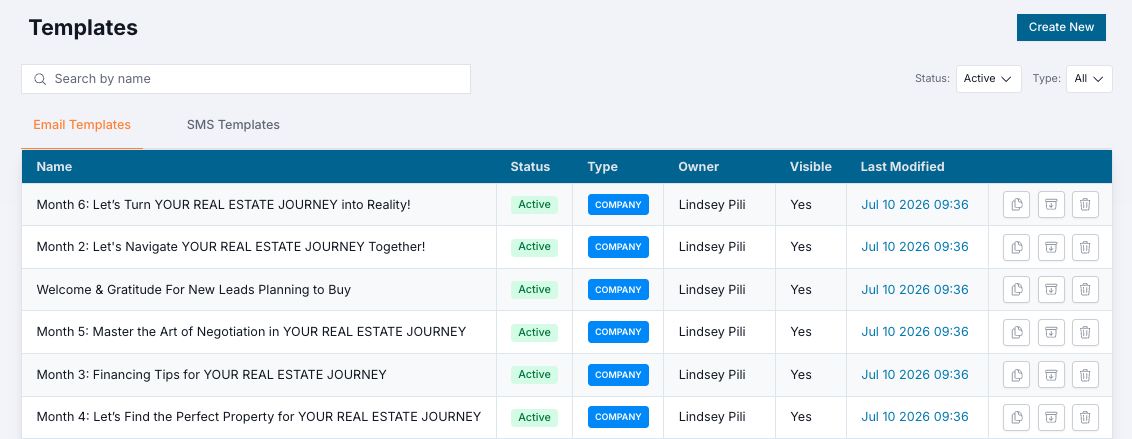
Task: Open Welcome & Gratitude's last modified date link
Action: [915, 290]
